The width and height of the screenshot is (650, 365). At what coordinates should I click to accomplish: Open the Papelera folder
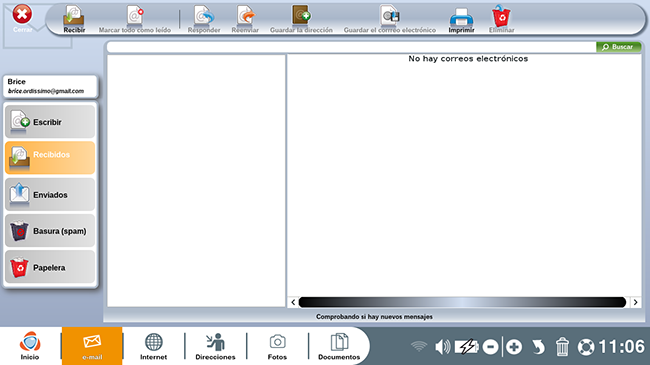[50, 267]
